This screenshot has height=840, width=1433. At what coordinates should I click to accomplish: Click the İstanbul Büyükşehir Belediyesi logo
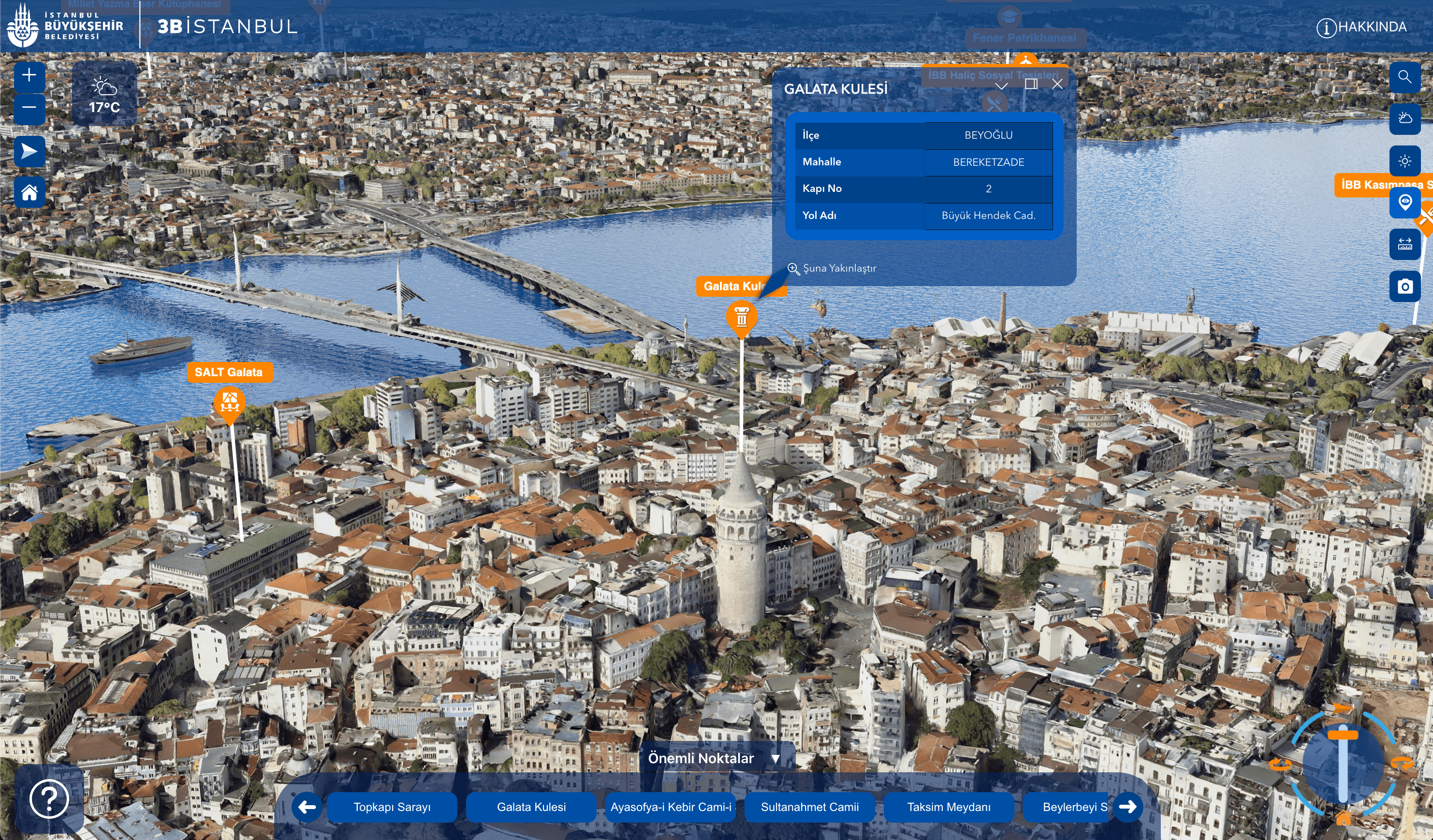(65, 26)
